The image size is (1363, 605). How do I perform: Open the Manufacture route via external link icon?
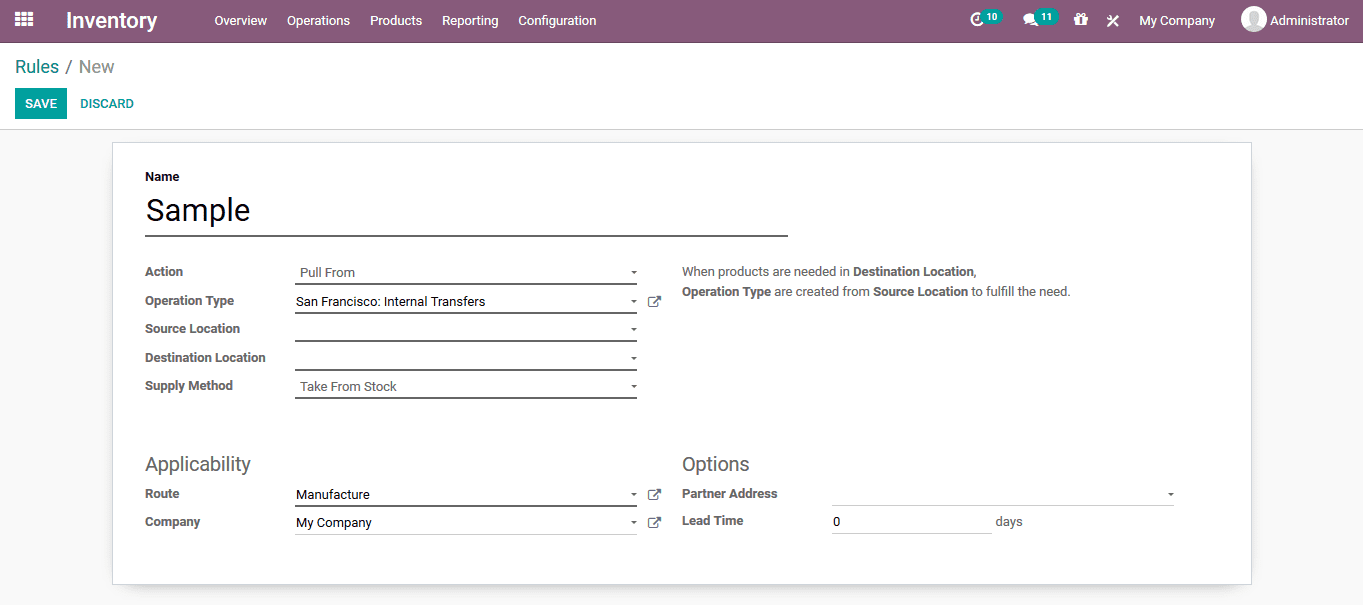coord(654,494)
